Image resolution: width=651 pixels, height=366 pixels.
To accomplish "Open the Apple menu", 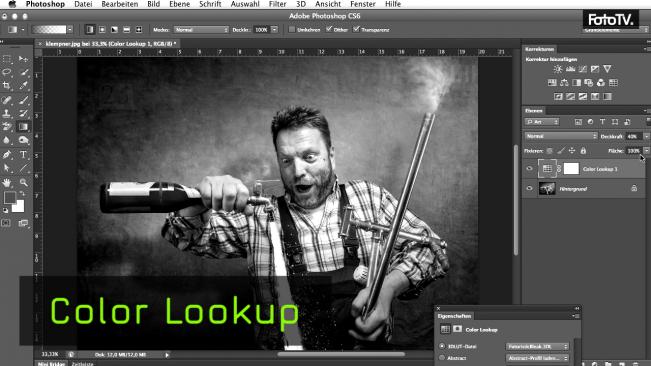I will coord(12,4).
